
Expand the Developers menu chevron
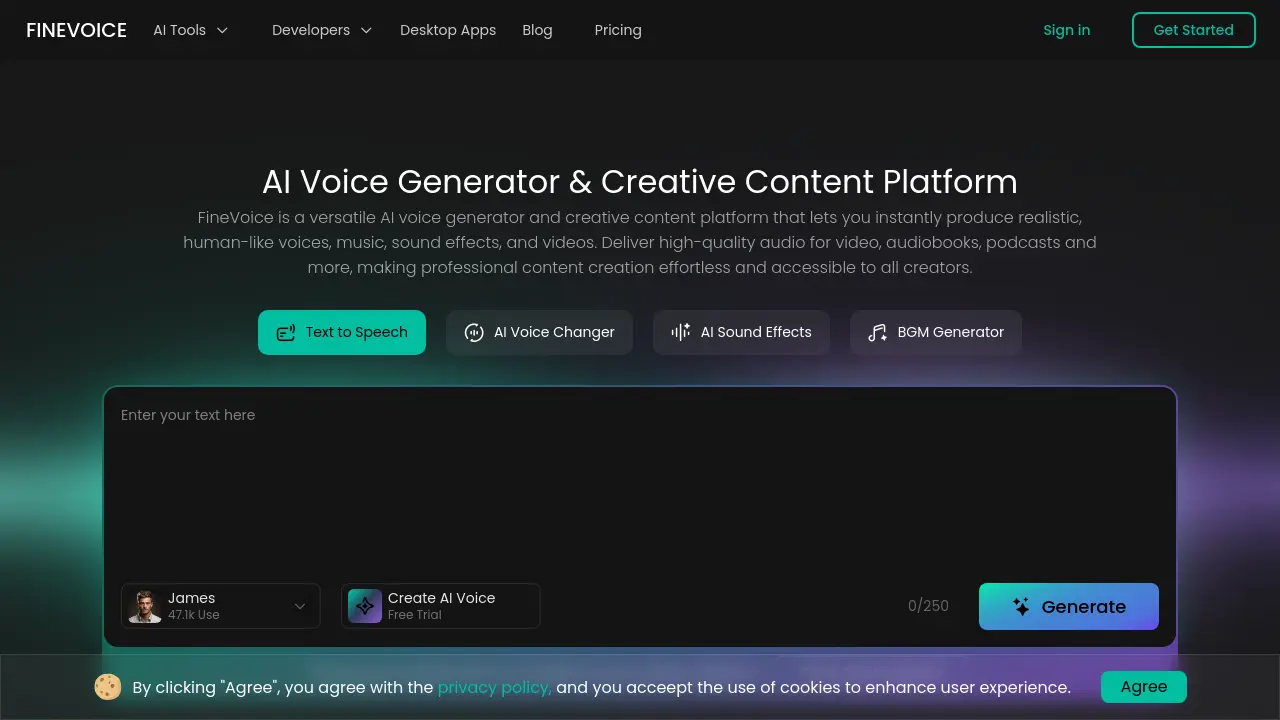[366, 30]
